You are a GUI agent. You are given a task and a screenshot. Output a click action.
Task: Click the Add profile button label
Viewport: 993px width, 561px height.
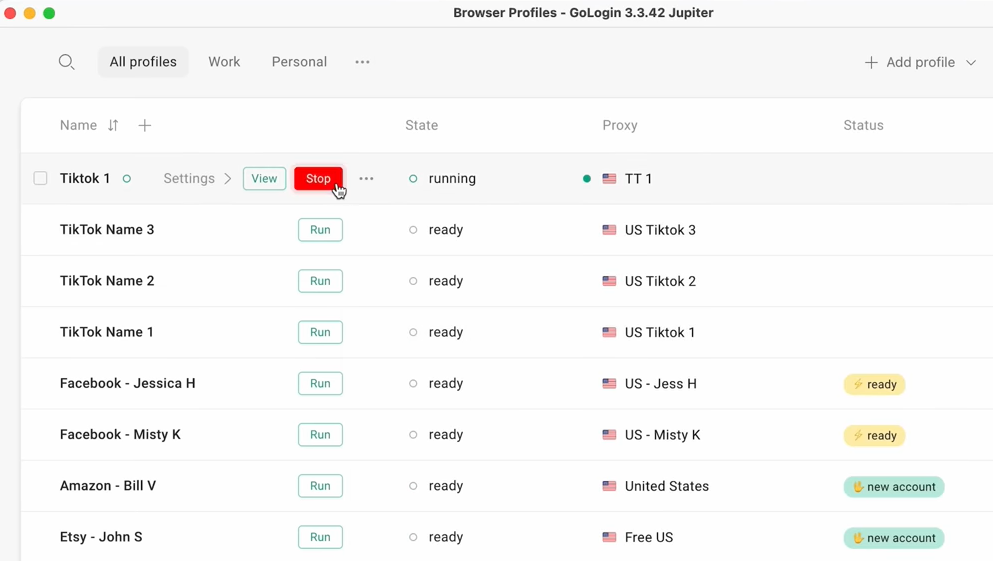(x=921, y=63)
